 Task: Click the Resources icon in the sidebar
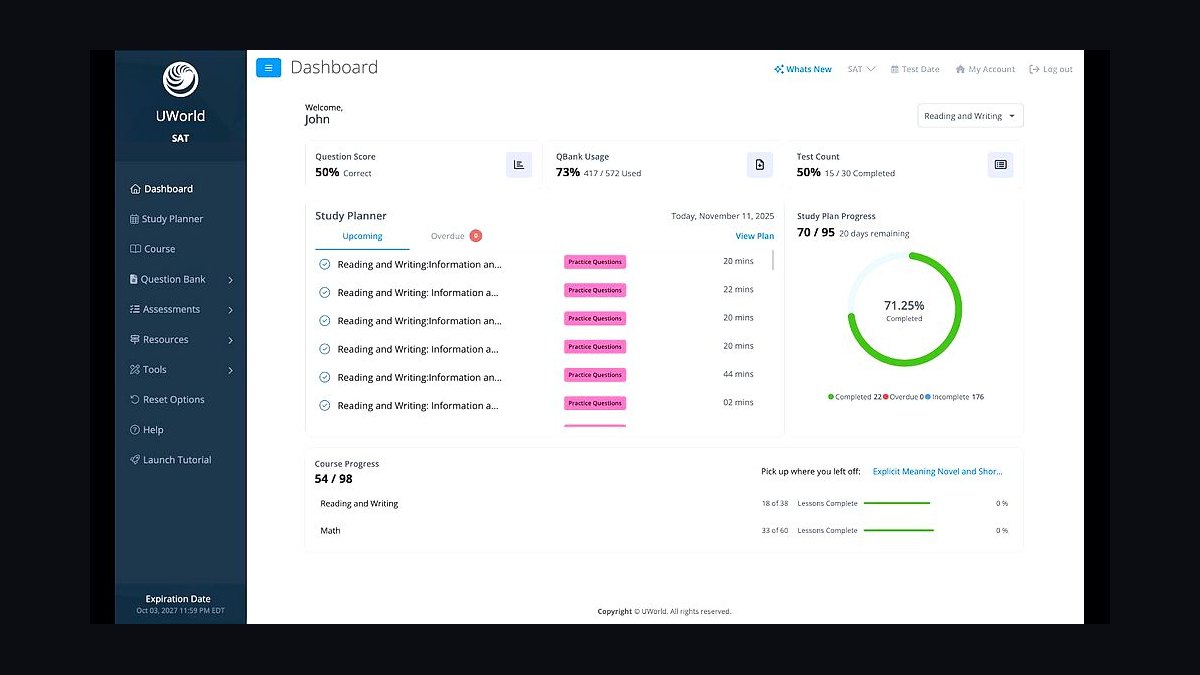(135, 339)
